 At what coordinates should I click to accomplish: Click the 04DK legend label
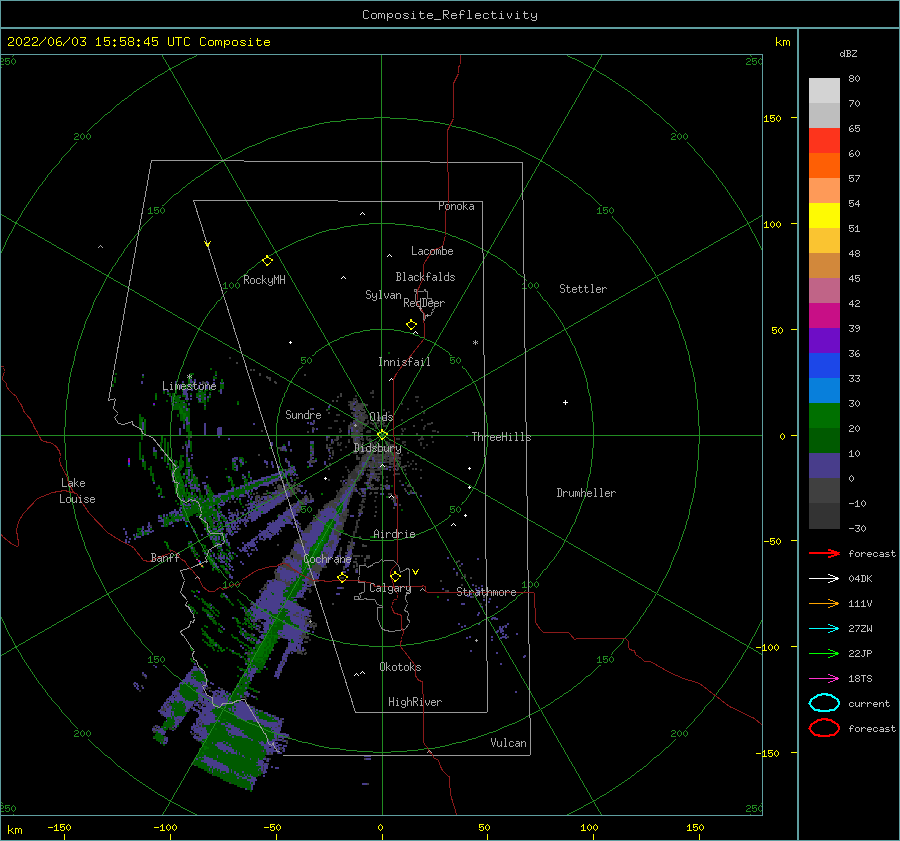[x=860, y=578]
